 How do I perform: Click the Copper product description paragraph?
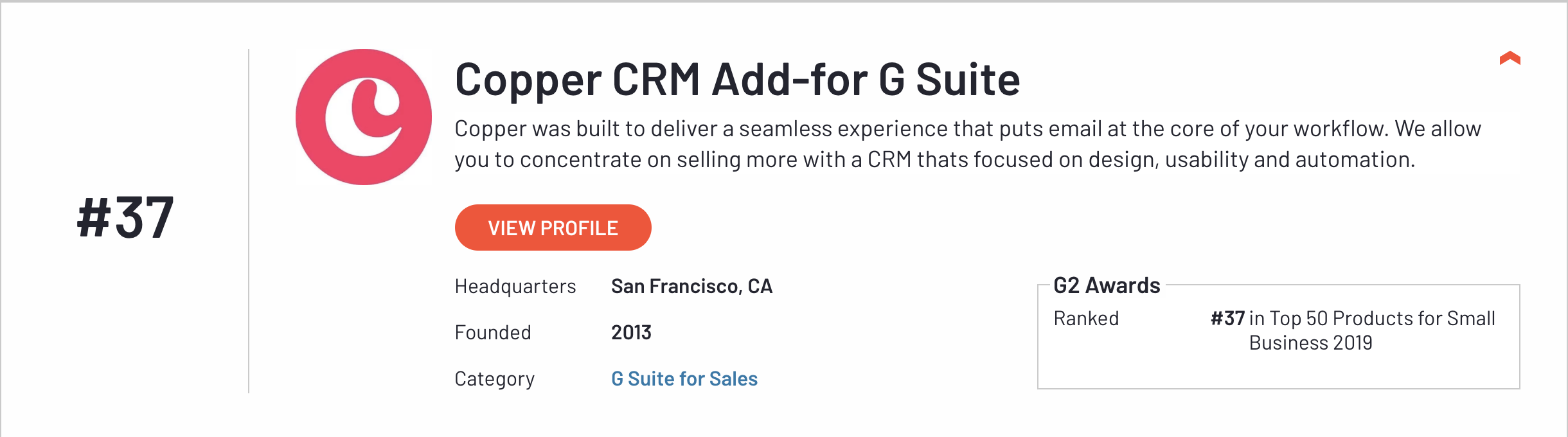click(968, 144)
